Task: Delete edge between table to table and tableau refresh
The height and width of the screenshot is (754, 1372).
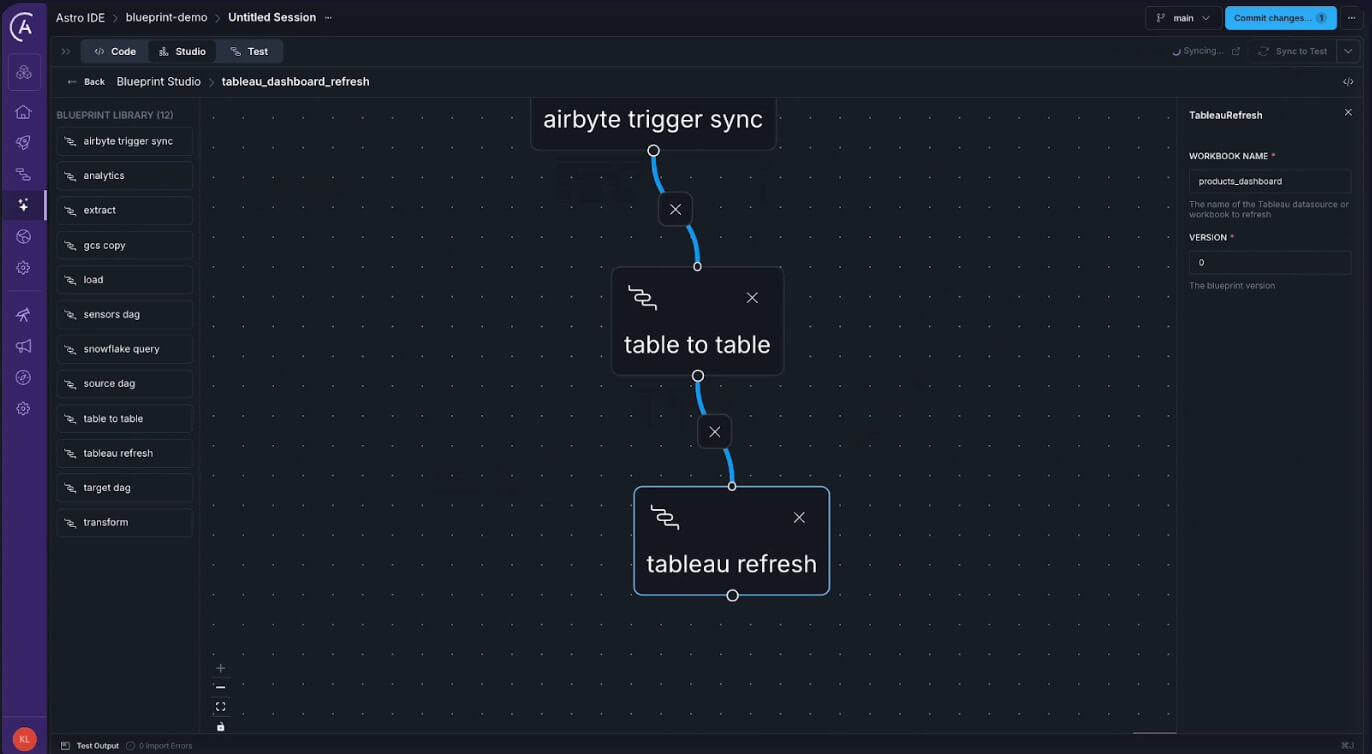Action: [714, 432]
